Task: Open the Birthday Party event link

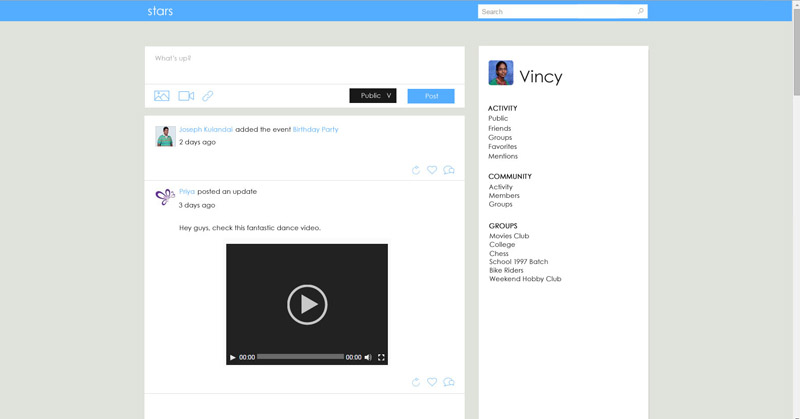Action: click(315, 129)
